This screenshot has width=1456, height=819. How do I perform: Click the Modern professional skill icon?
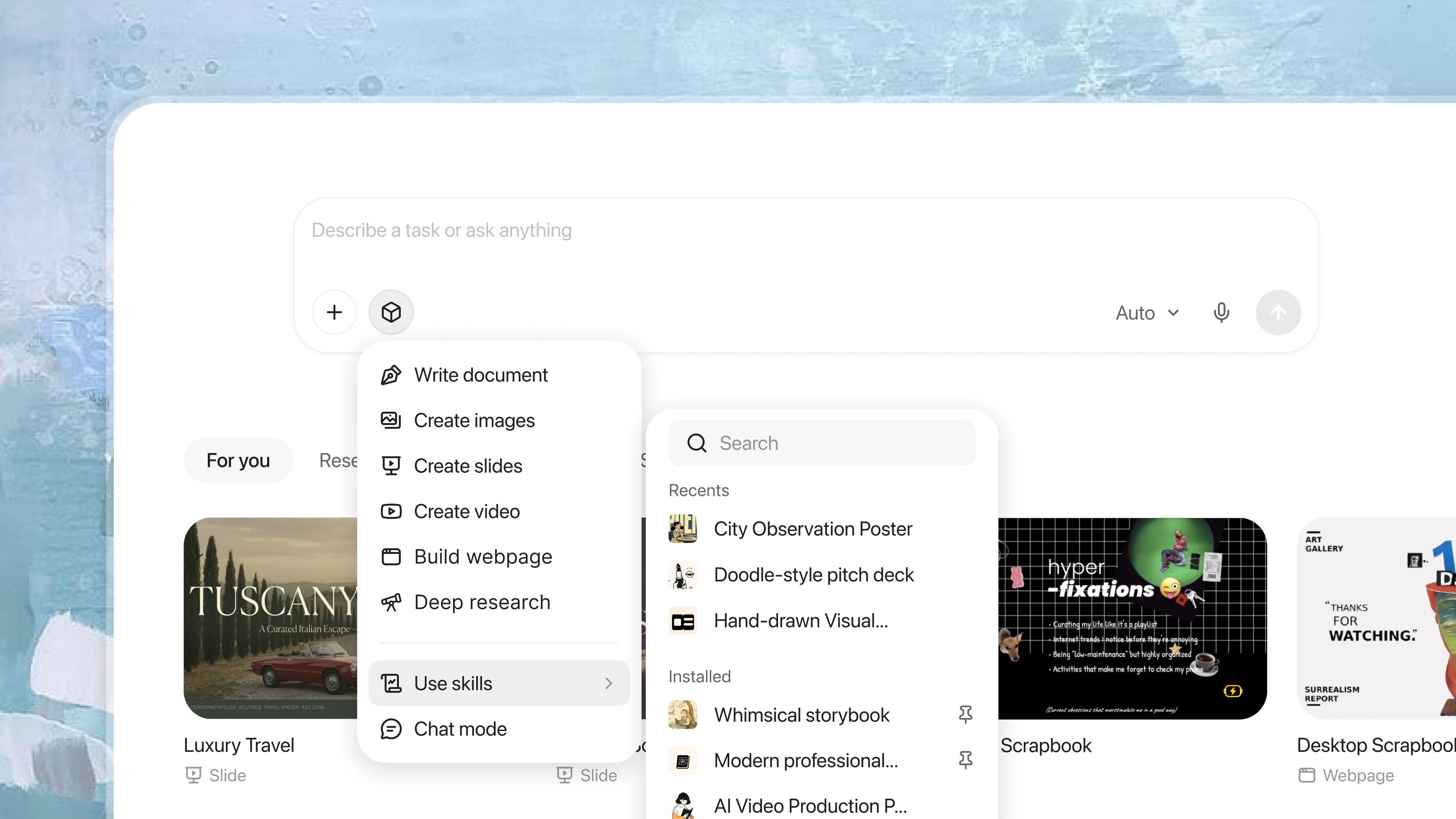(682, 761)
